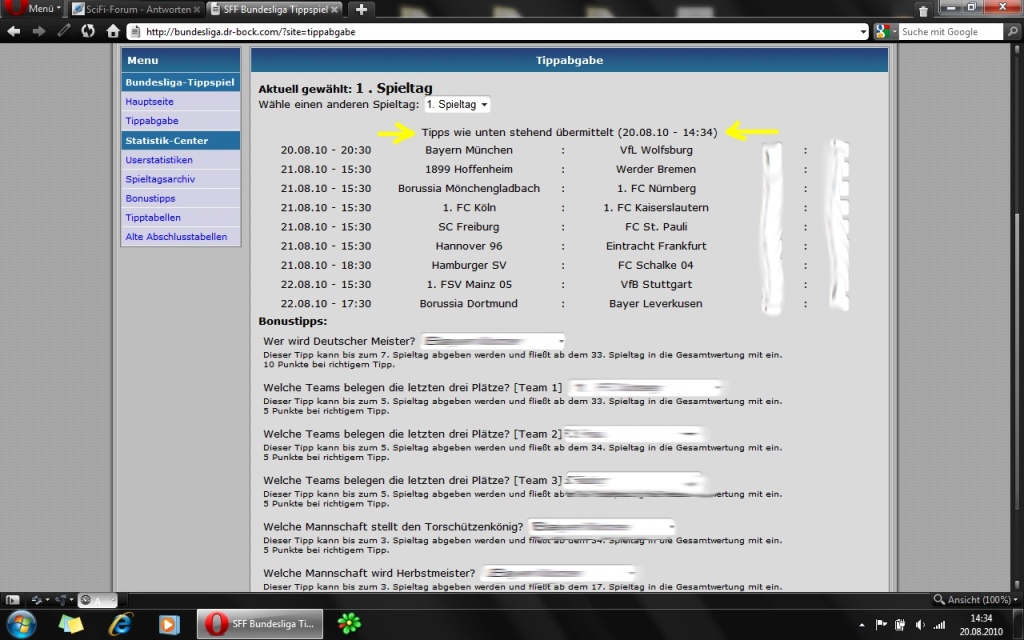Open the Hauptseite sidebar link

pos(149,101)
